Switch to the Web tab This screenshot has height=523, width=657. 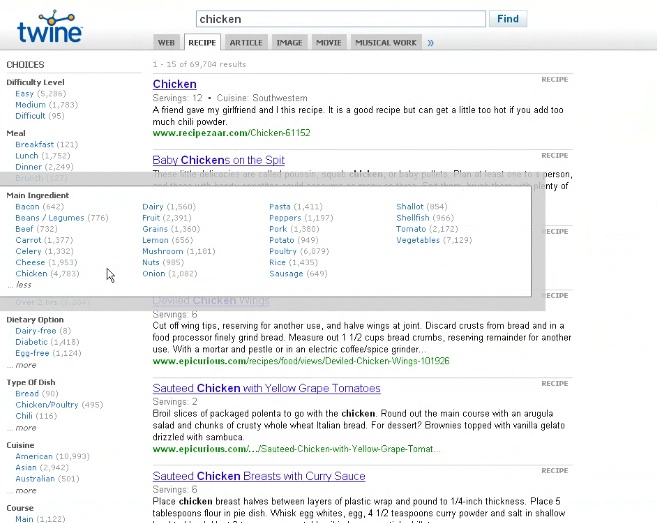coord(166,43)
